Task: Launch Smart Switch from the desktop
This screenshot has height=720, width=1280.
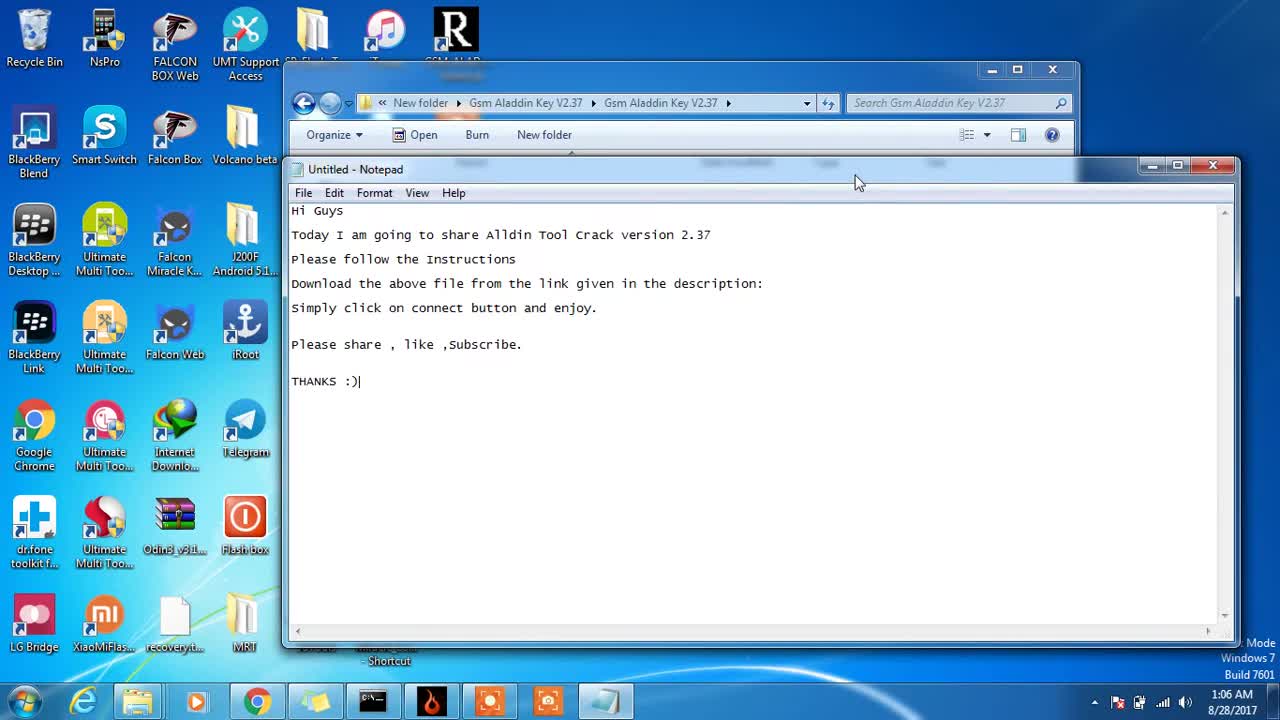Action: click(104, 137)
